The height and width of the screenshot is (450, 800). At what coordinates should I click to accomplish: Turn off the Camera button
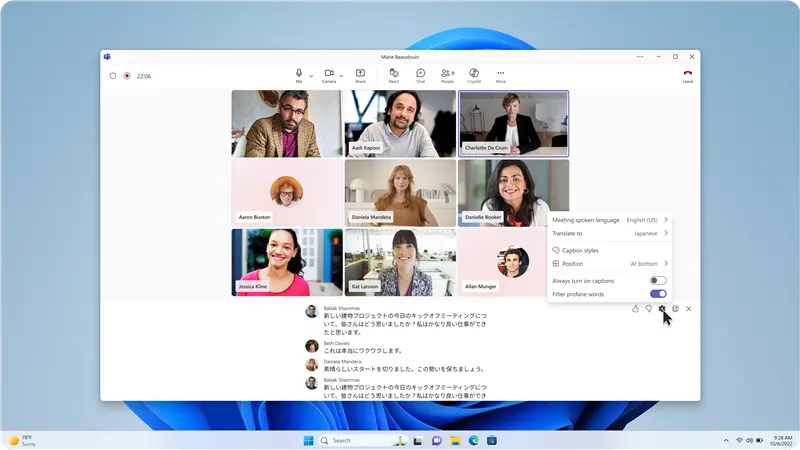pyautogui.click(x=329, y=76)
